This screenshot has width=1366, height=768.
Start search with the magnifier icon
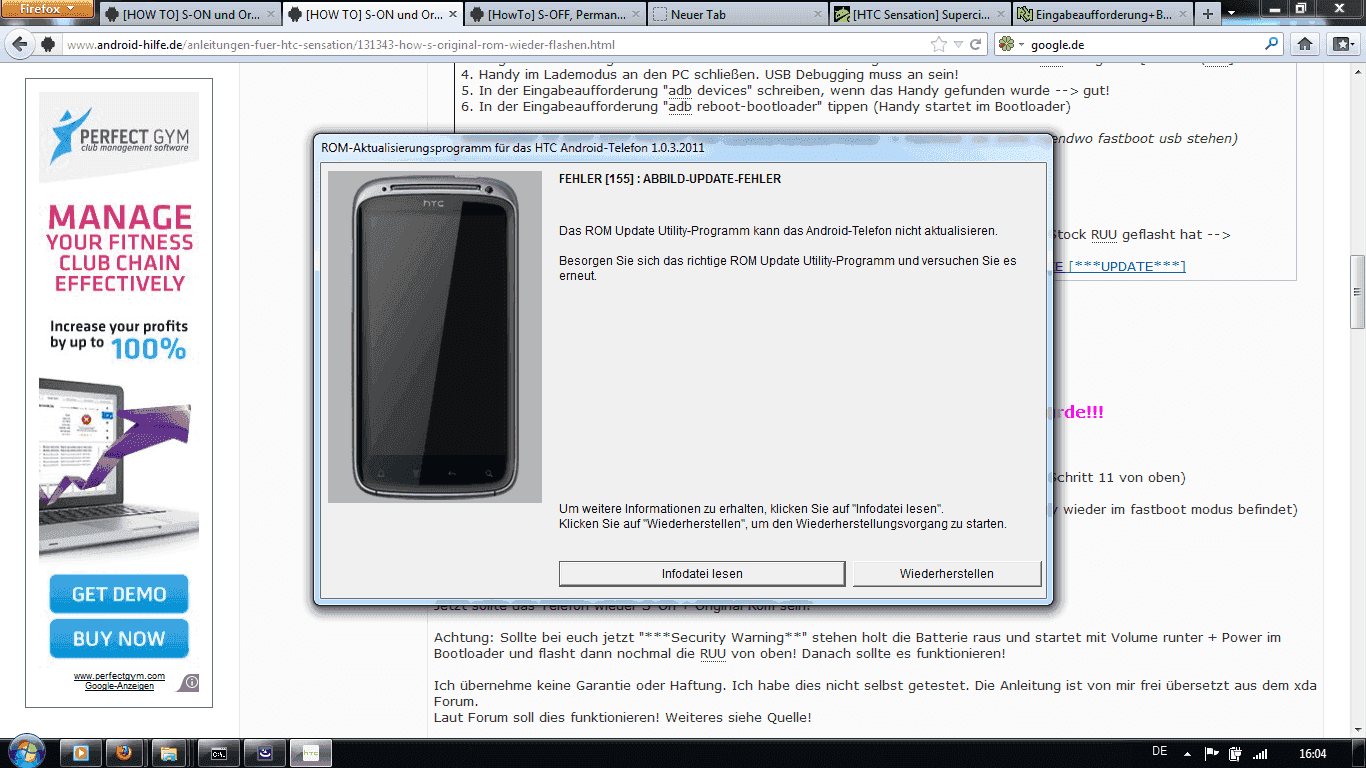point(1272,45)
